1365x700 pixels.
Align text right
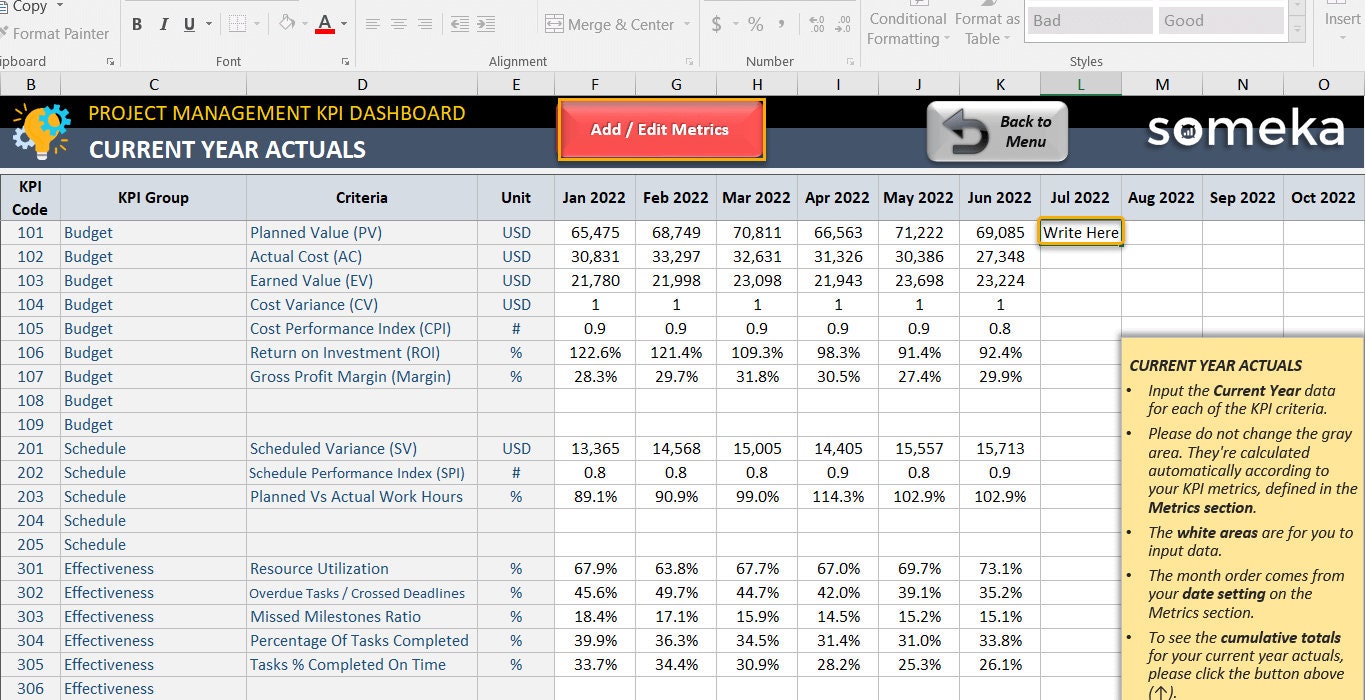425,24
